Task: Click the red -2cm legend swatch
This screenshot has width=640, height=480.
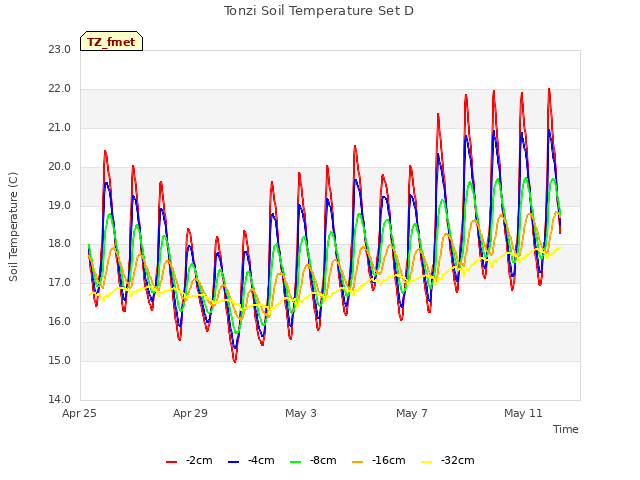Action: tap(171, 462)
